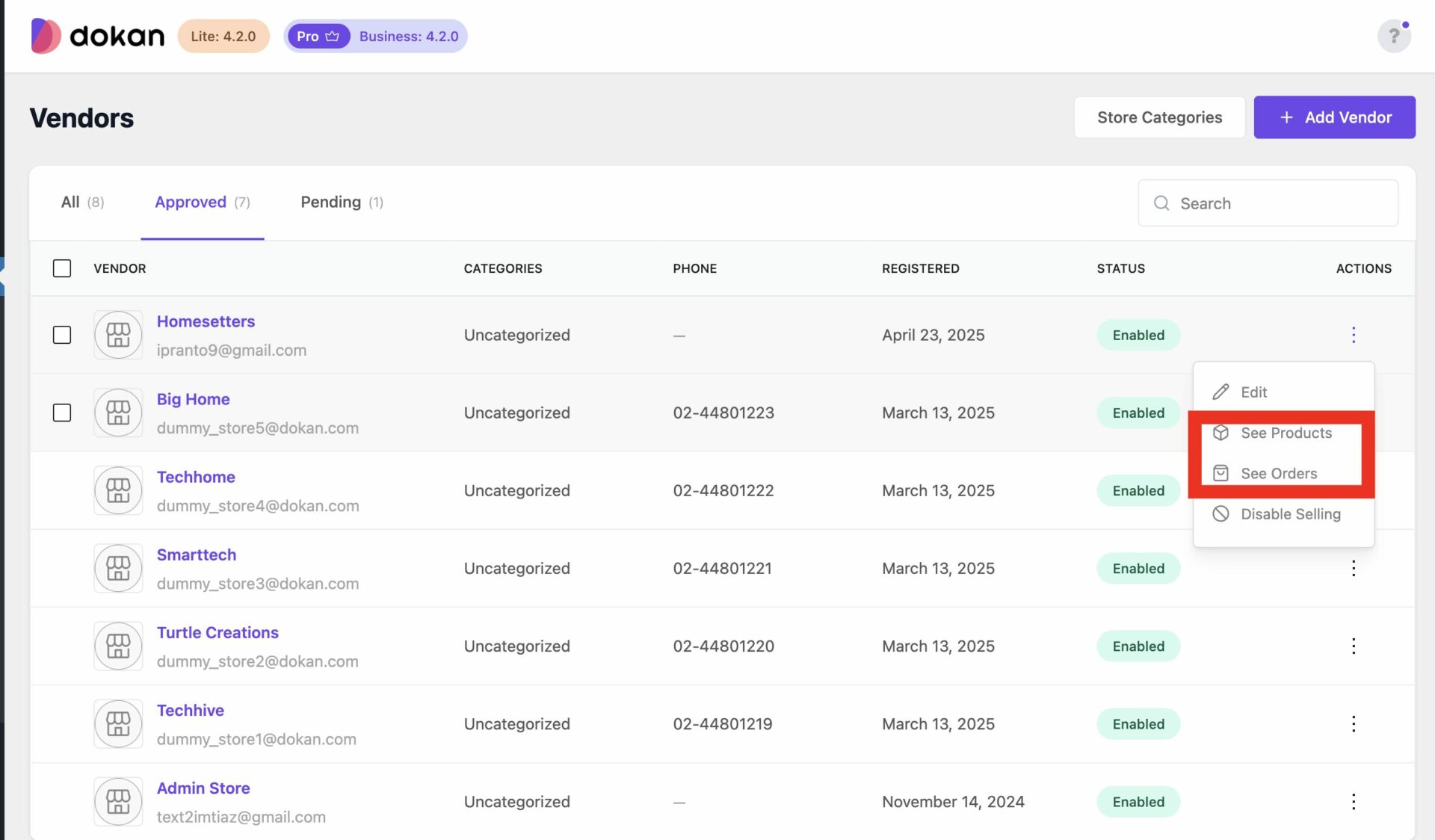Open the actions menu for Smarttech
The image size is (1435, 840).
click(x=1354, y=568)
